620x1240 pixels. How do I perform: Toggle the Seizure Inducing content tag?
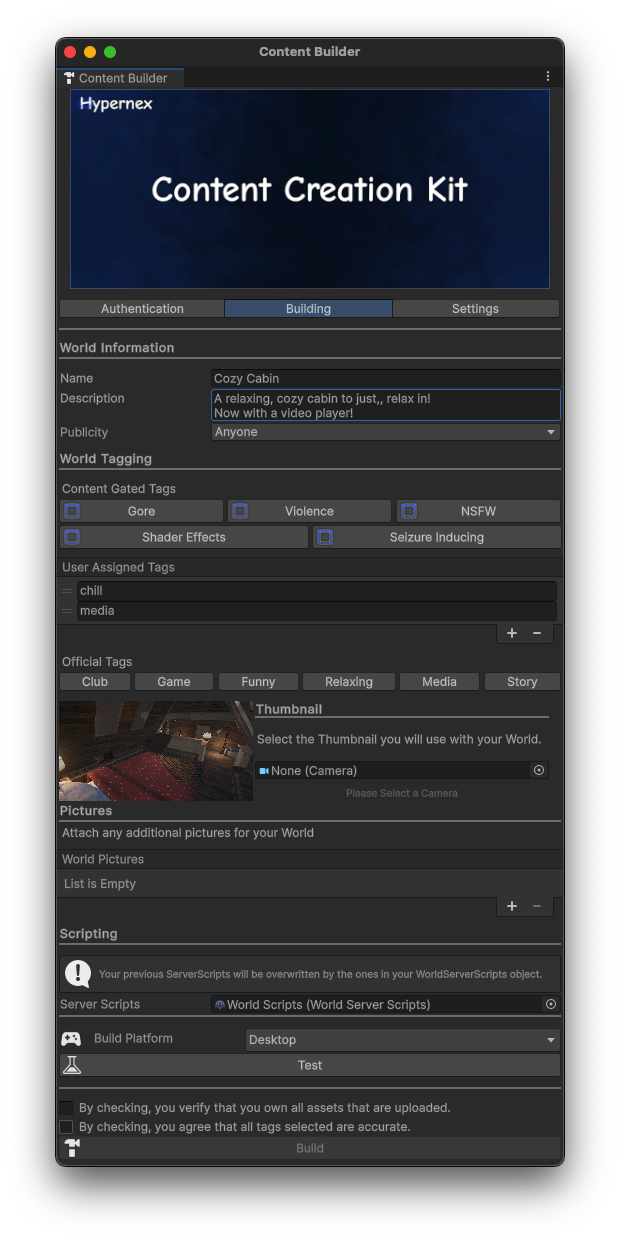click(x=437, y=537)
